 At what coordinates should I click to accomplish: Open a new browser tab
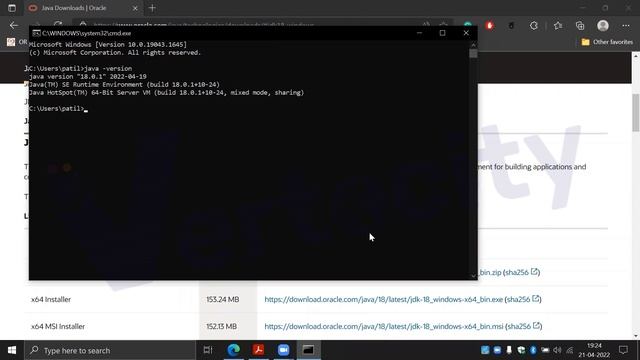coord(152,8)
